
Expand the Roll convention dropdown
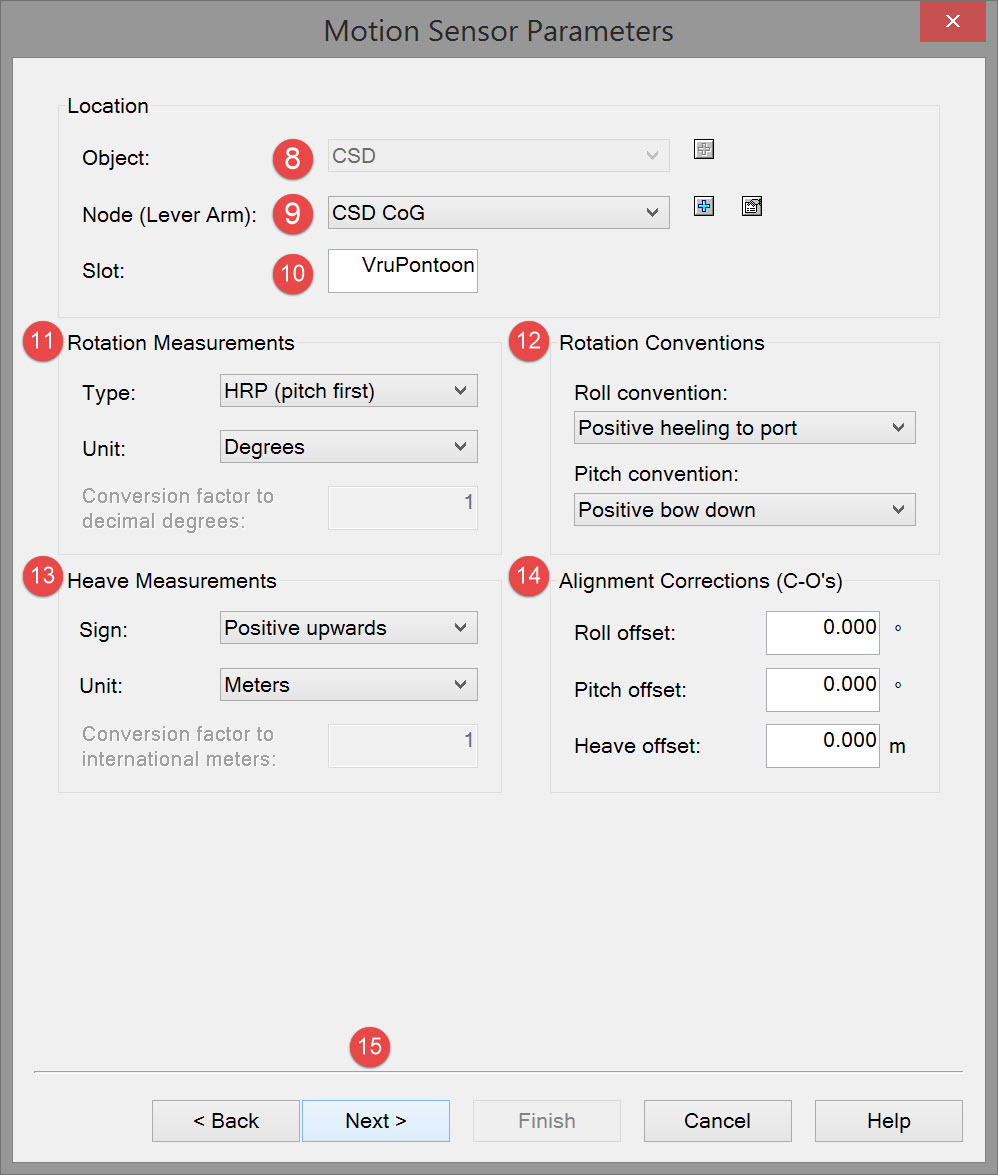tap(745, 428)
